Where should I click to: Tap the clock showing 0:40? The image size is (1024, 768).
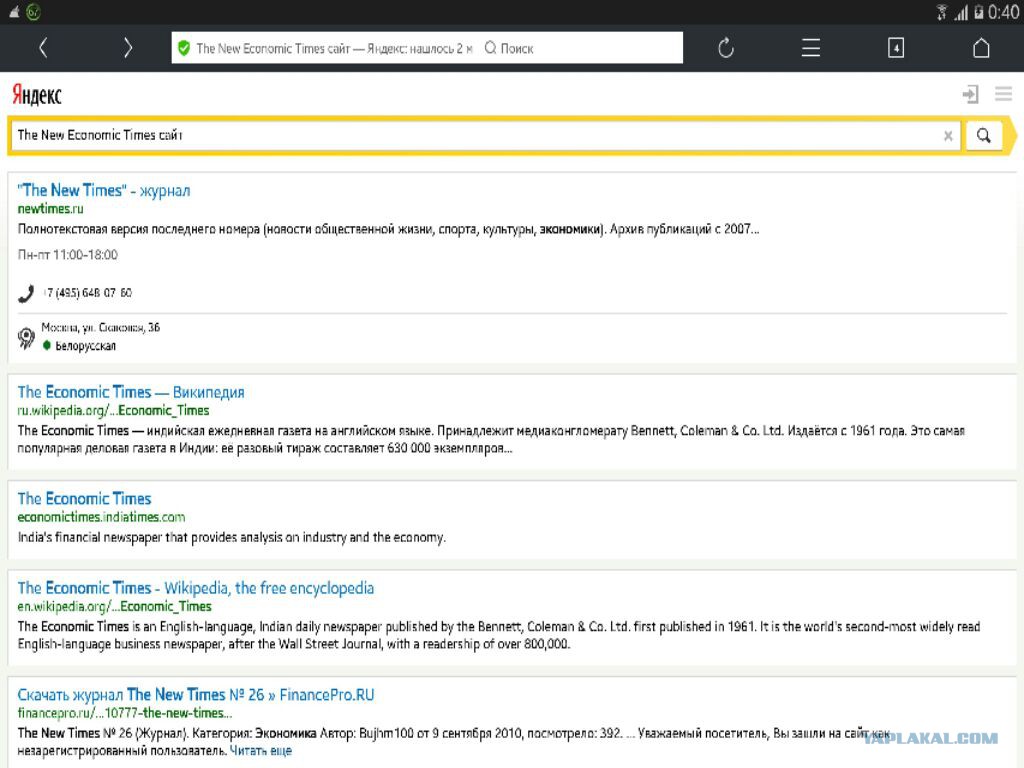click(x=1003, y=12)
